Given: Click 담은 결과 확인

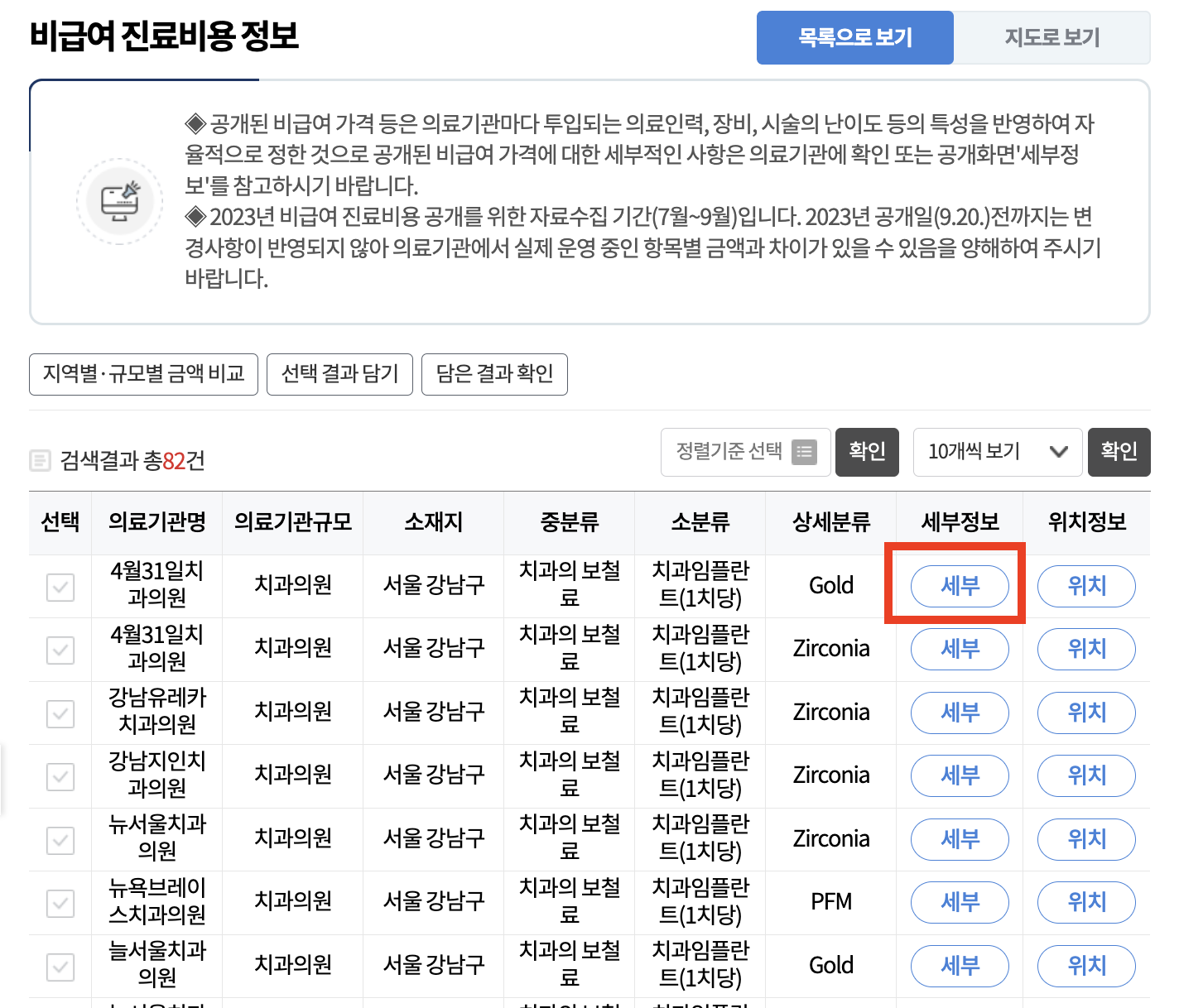Looking at the screenshot, I should point(494,374).
